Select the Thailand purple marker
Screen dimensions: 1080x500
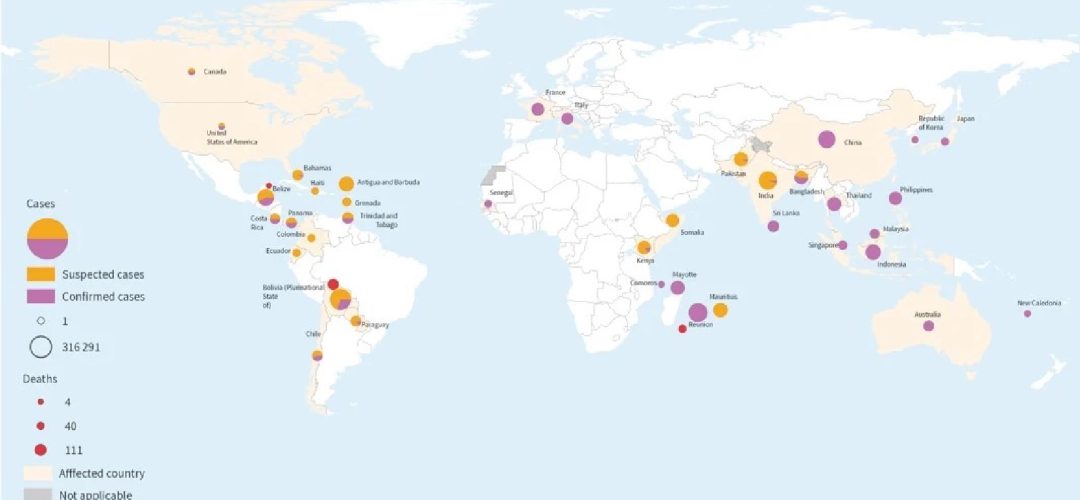pos(834,204)
